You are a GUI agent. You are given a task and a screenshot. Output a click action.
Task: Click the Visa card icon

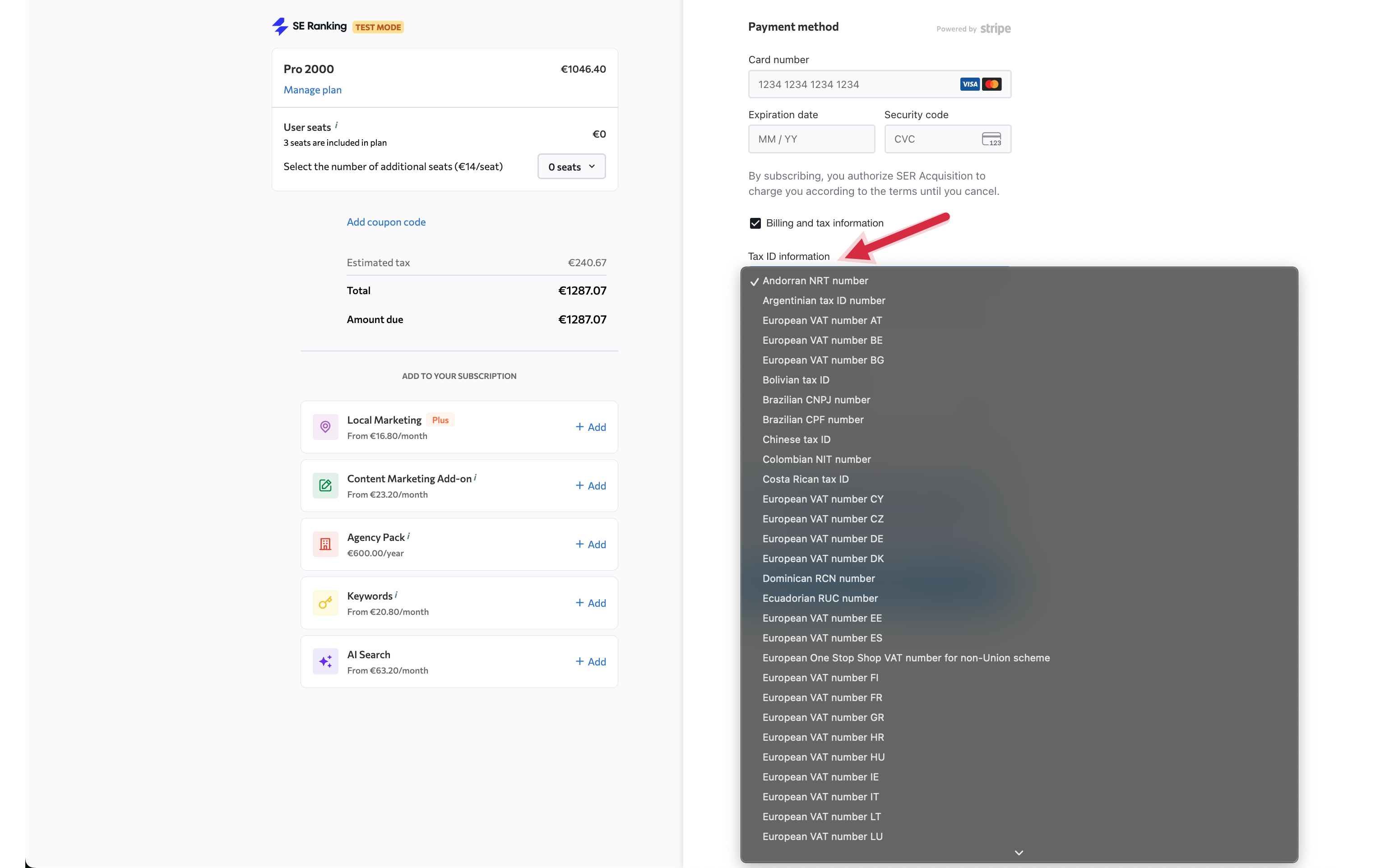pos(970,84)
